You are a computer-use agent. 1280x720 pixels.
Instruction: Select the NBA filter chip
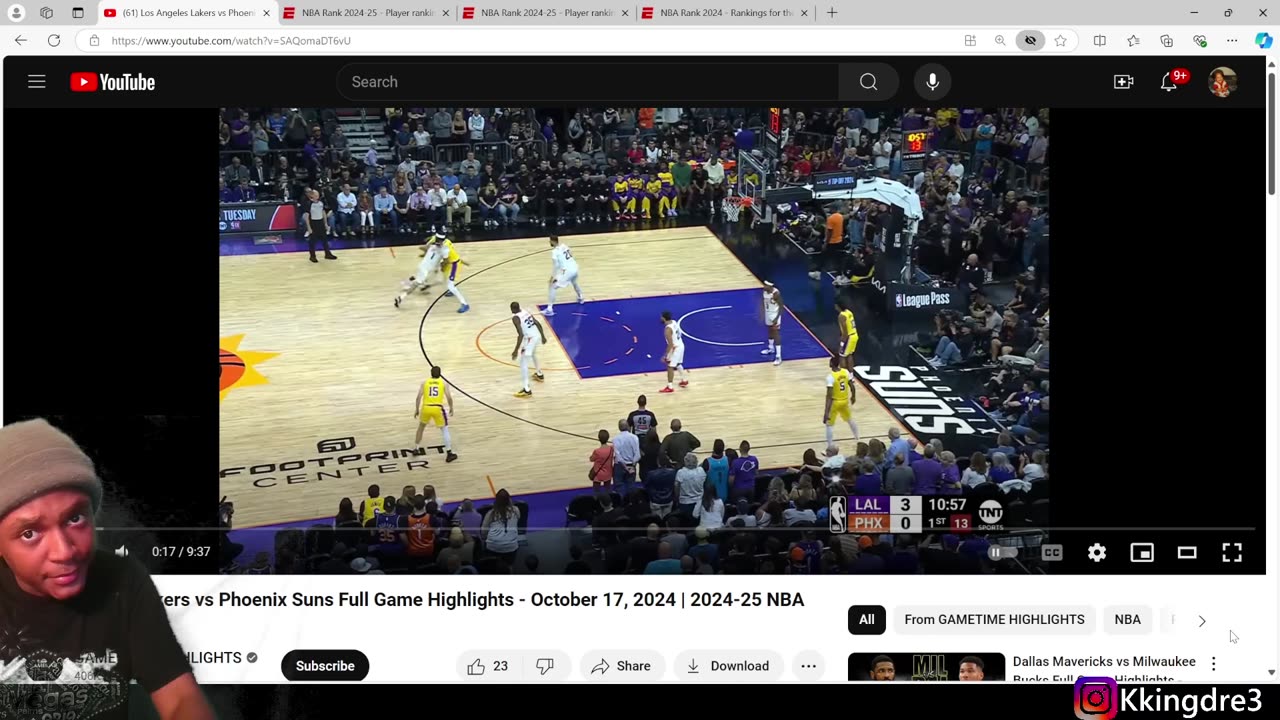click(1127, 620)
